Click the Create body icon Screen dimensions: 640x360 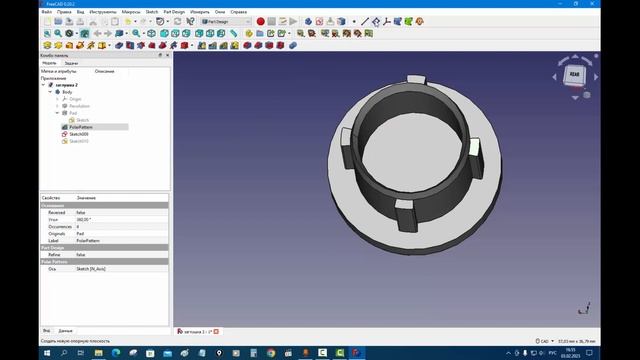[308, 22]
